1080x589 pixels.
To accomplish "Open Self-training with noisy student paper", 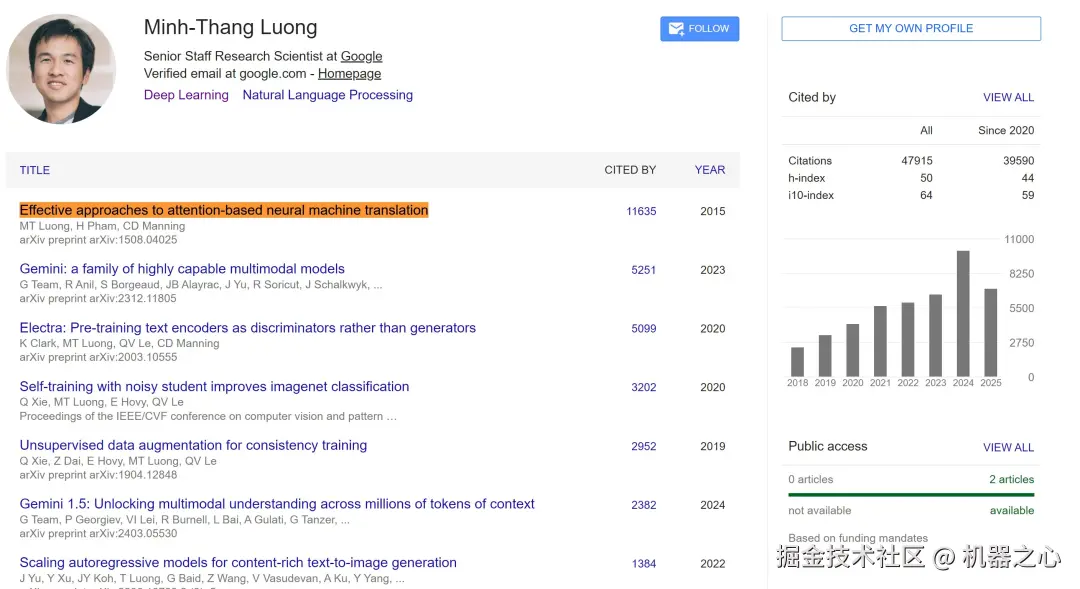I will (x=214, y=387).
